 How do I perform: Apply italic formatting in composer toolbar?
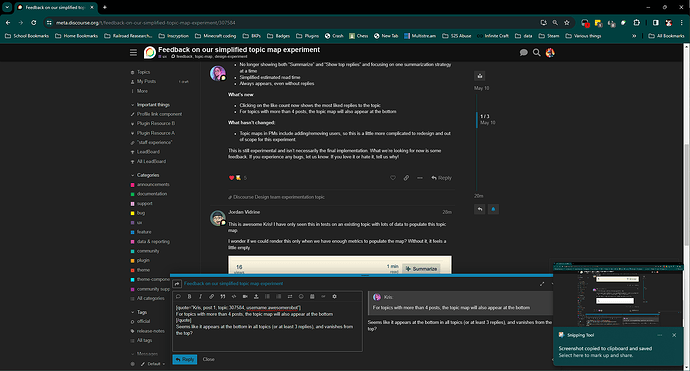[200, 297]
